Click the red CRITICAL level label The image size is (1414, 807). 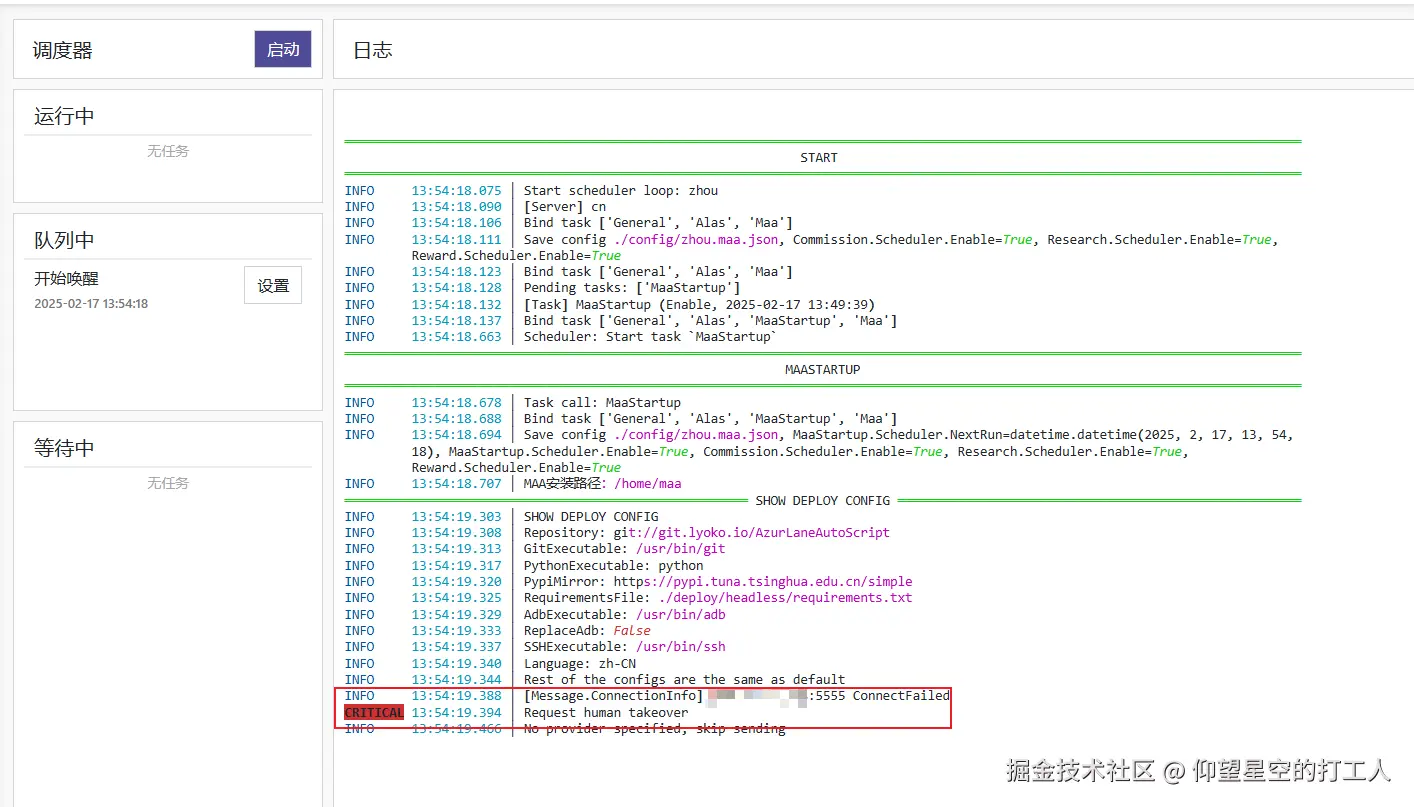374,713
